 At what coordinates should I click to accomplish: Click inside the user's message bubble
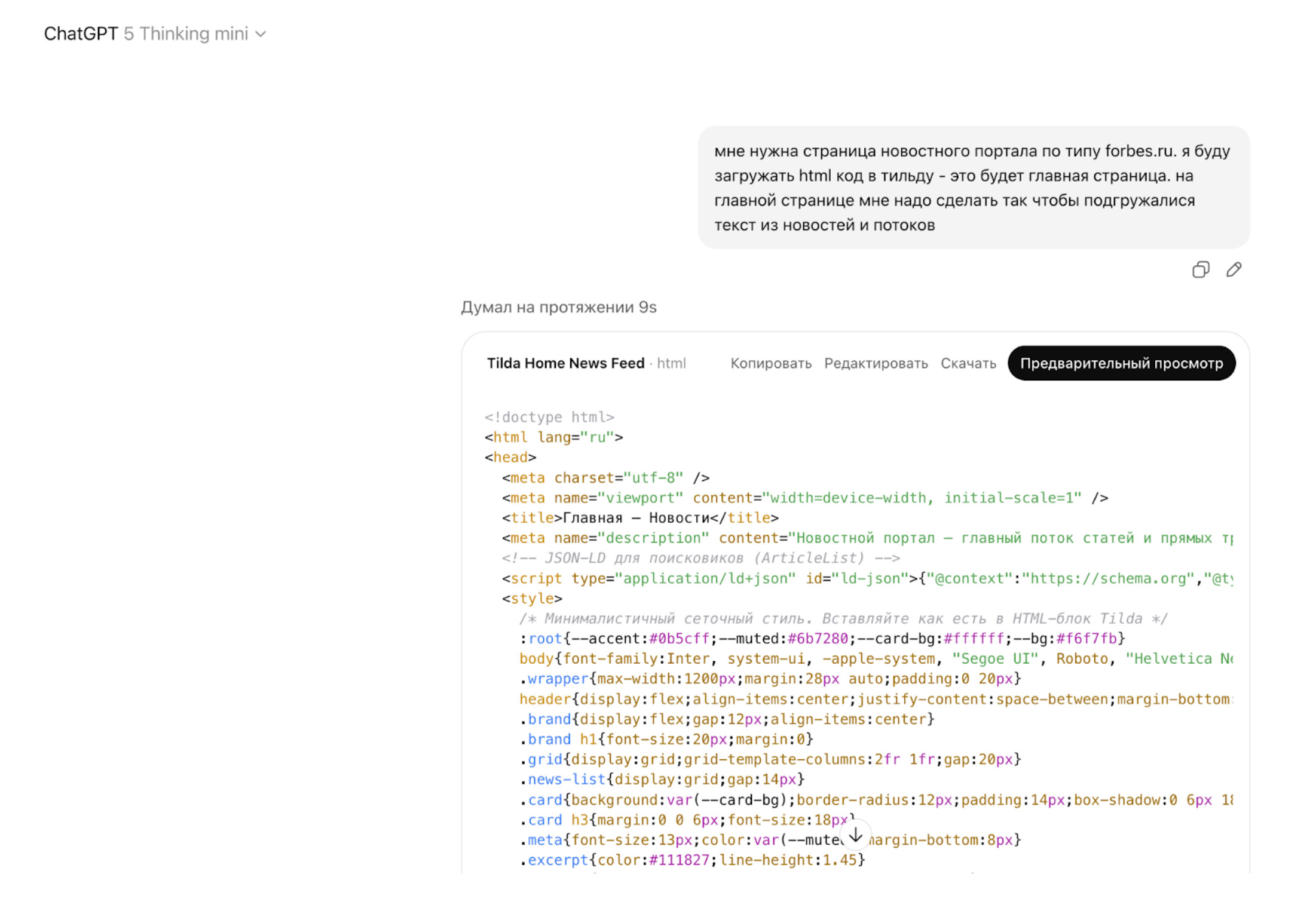click(973, 188)
